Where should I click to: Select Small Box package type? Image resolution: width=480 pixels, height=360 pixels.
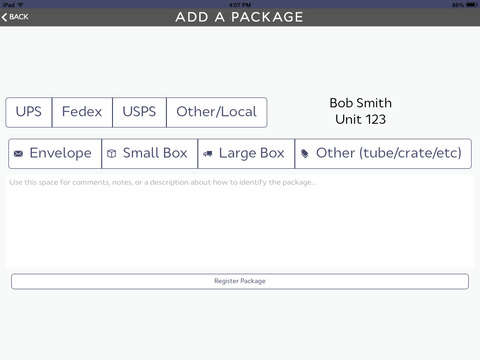pyautogui.click(x=150, y=154)
